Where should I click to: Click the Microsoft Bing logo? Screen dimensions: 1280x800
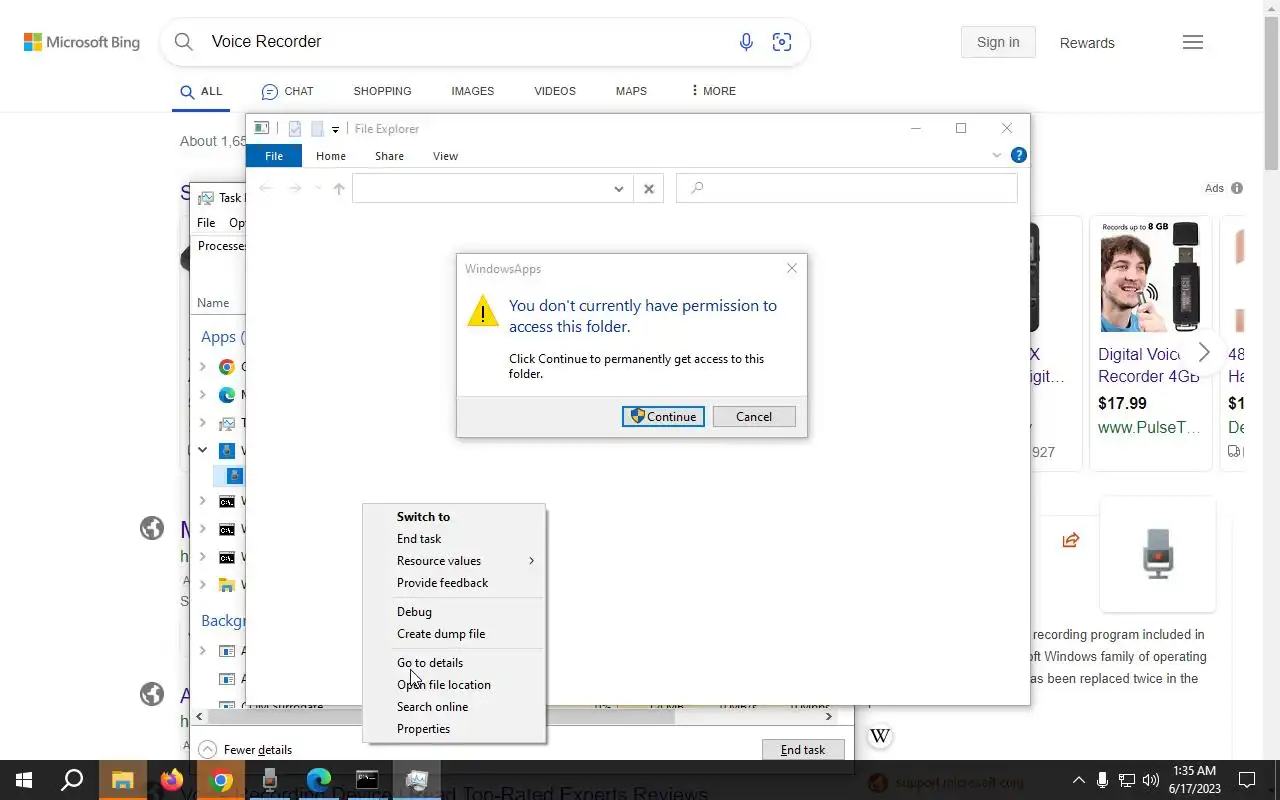pyautogui.click(x=82, y=42)
